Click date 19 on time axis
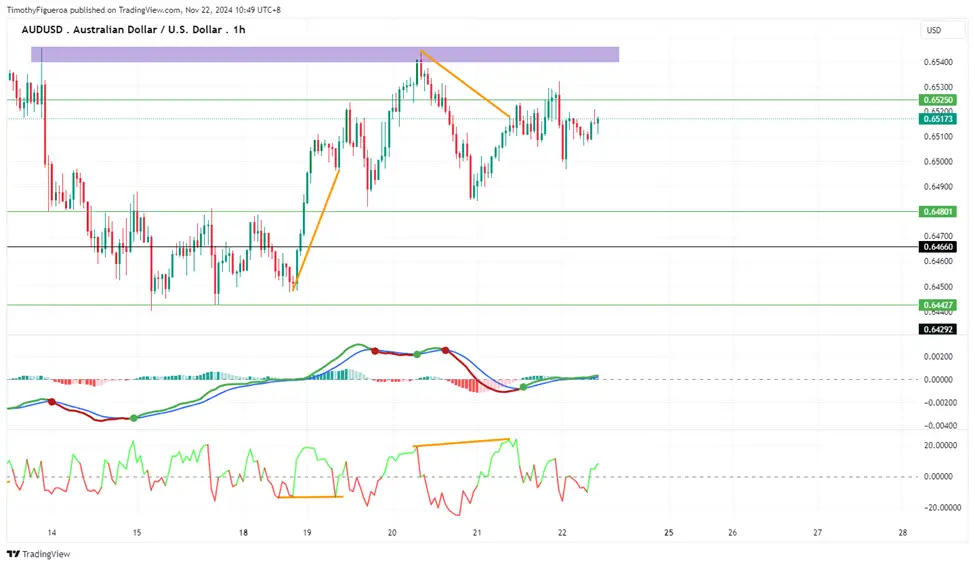This screenshot has height=566, width=975. (307, 532)
